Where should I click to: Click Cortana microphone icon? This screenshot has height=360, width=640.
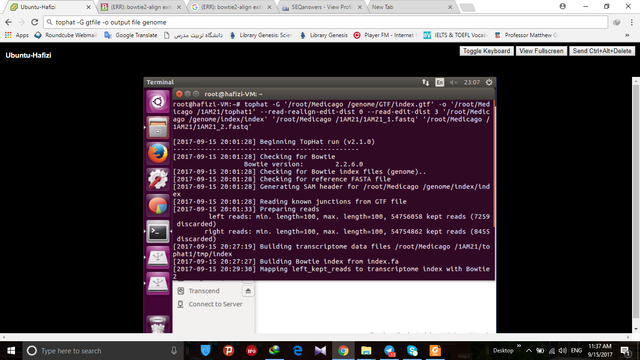[174, 351]
